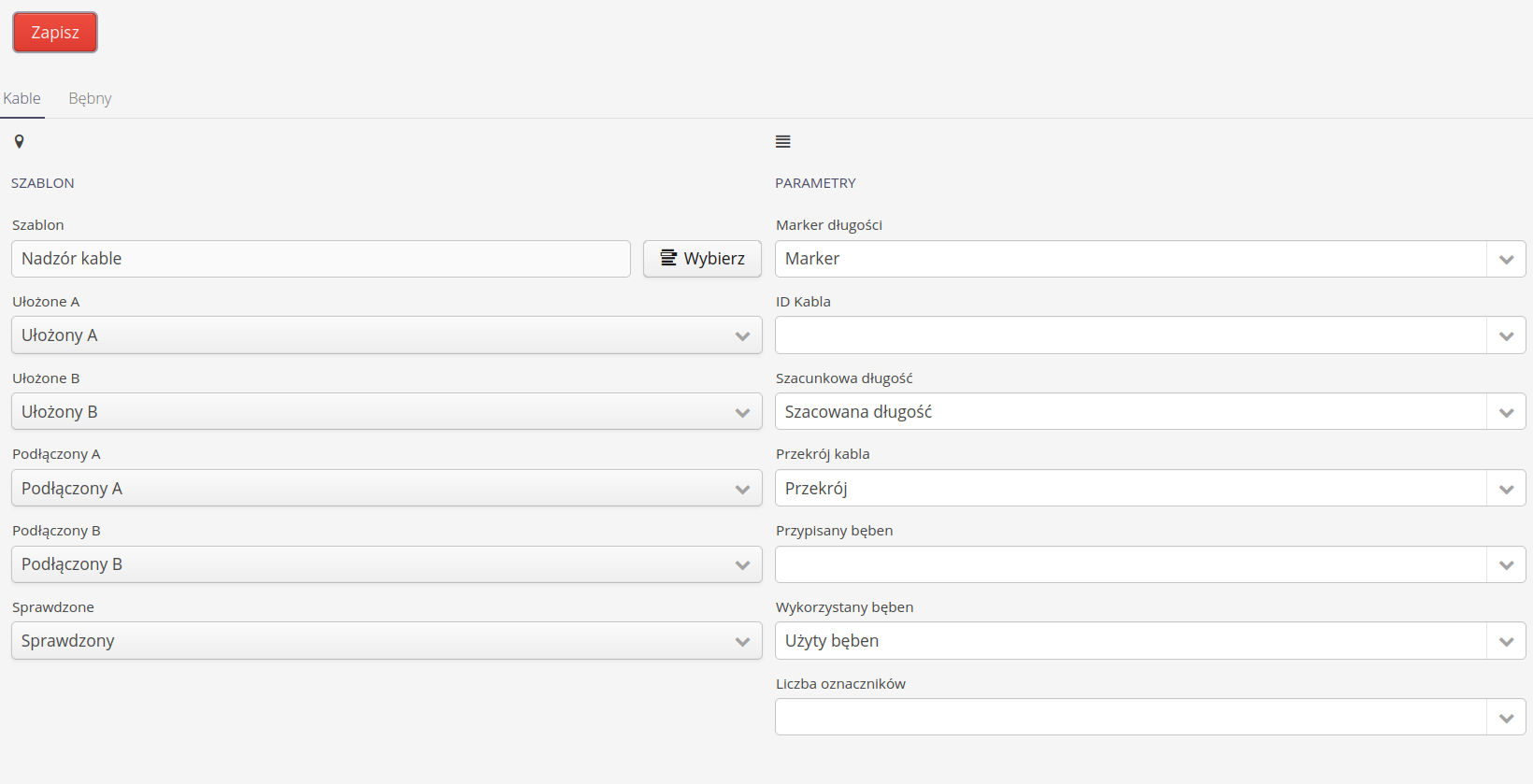Open the Podłączony A dropdown

click(386, 489)
